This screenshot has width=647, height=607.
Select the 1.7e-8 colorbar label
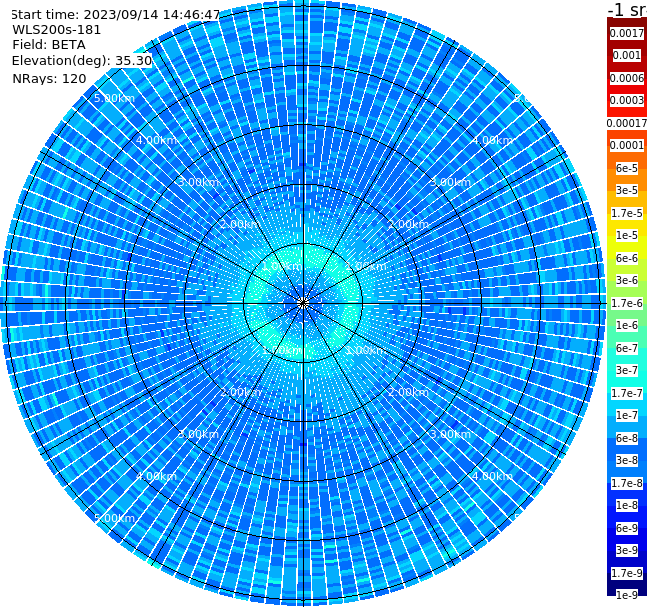[x=627, y=483]
